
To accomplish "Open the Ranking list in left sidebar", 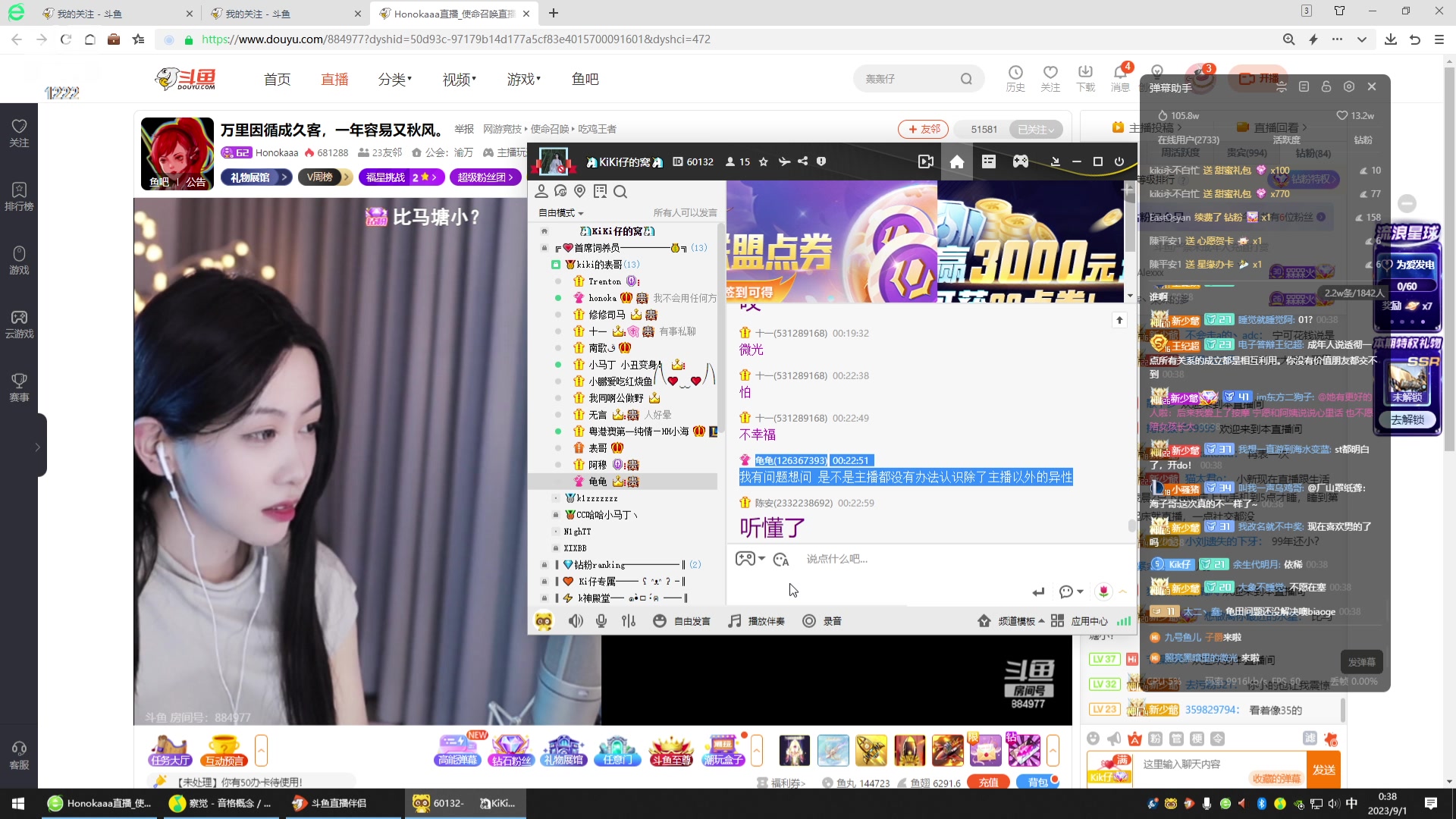I will pos(19,196).
